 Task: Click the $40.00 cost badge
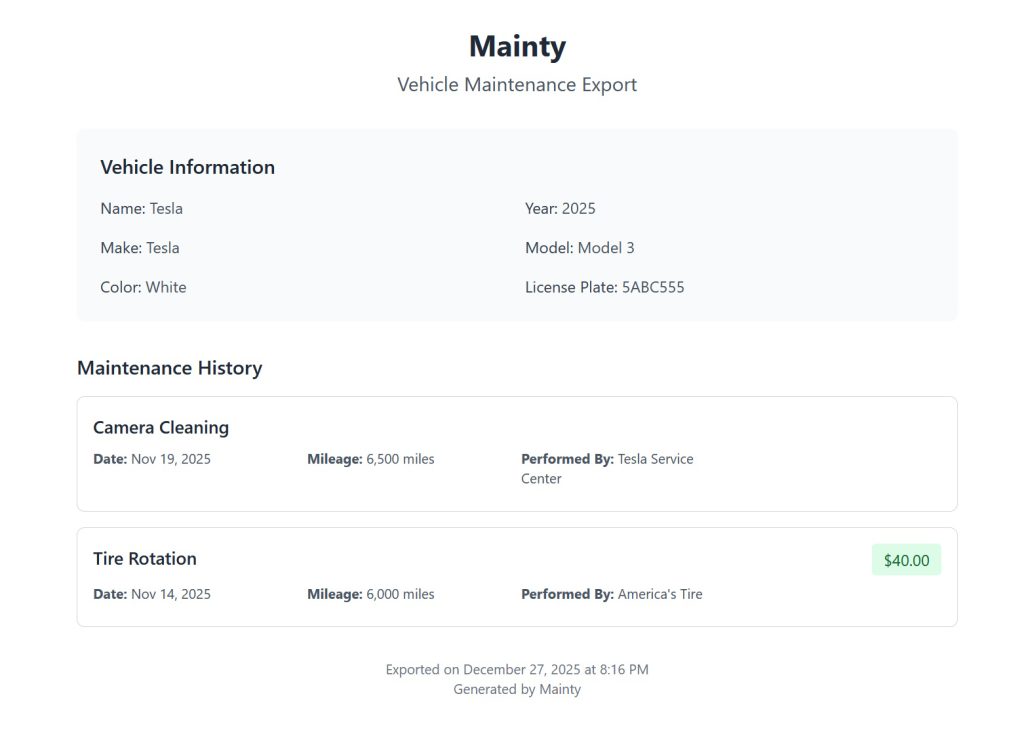905,560
